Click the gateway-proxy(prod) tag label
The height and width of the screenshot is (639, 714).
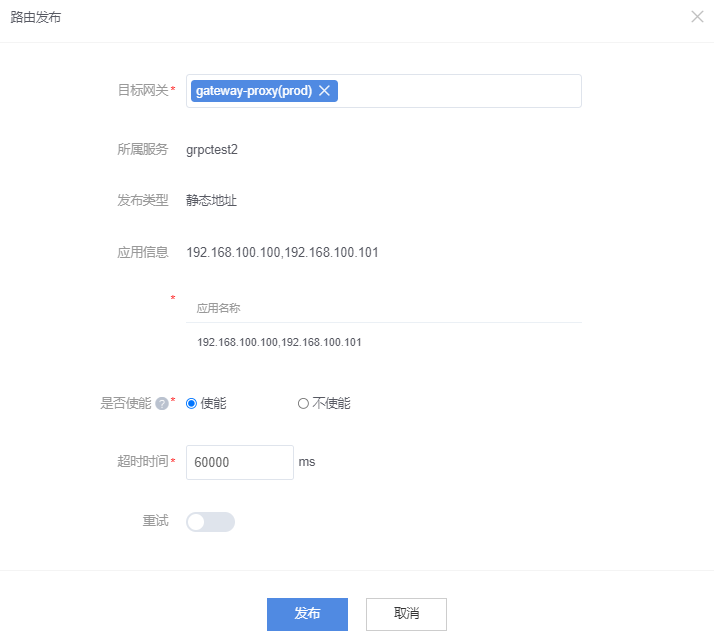tap(254, 91)
